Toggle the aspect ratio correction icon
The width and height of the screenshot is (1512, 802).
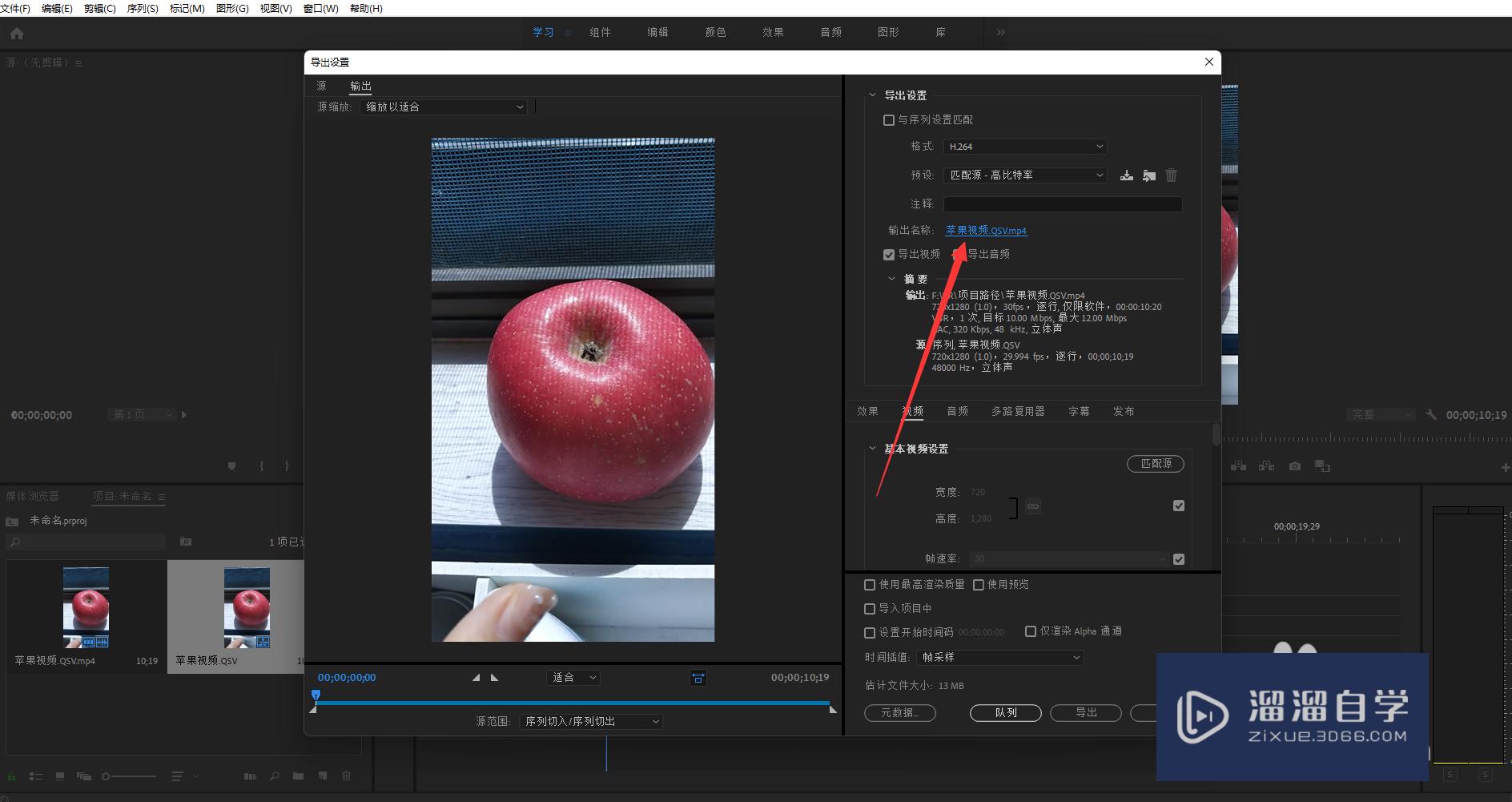(x=698, y=678)
